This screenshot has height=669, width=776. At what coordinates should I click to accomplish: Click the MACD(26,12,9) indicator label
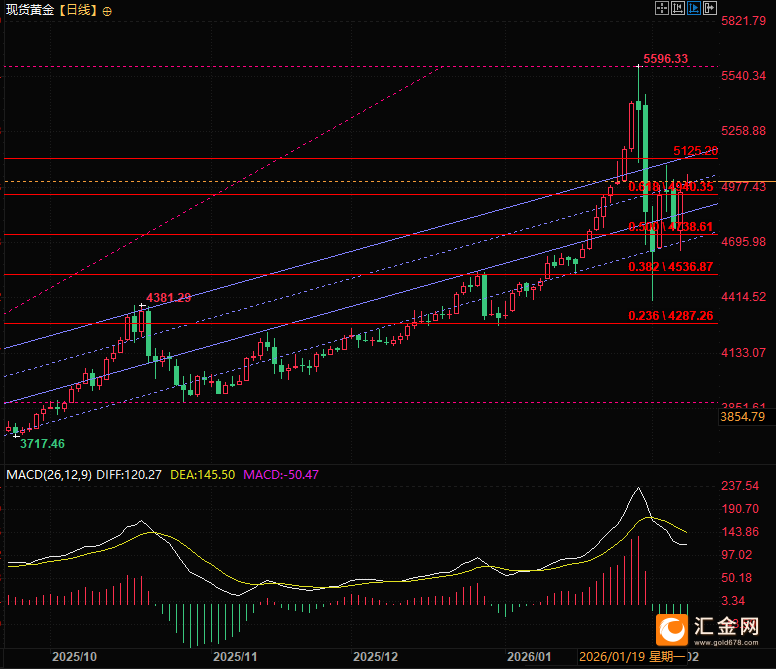49,475
